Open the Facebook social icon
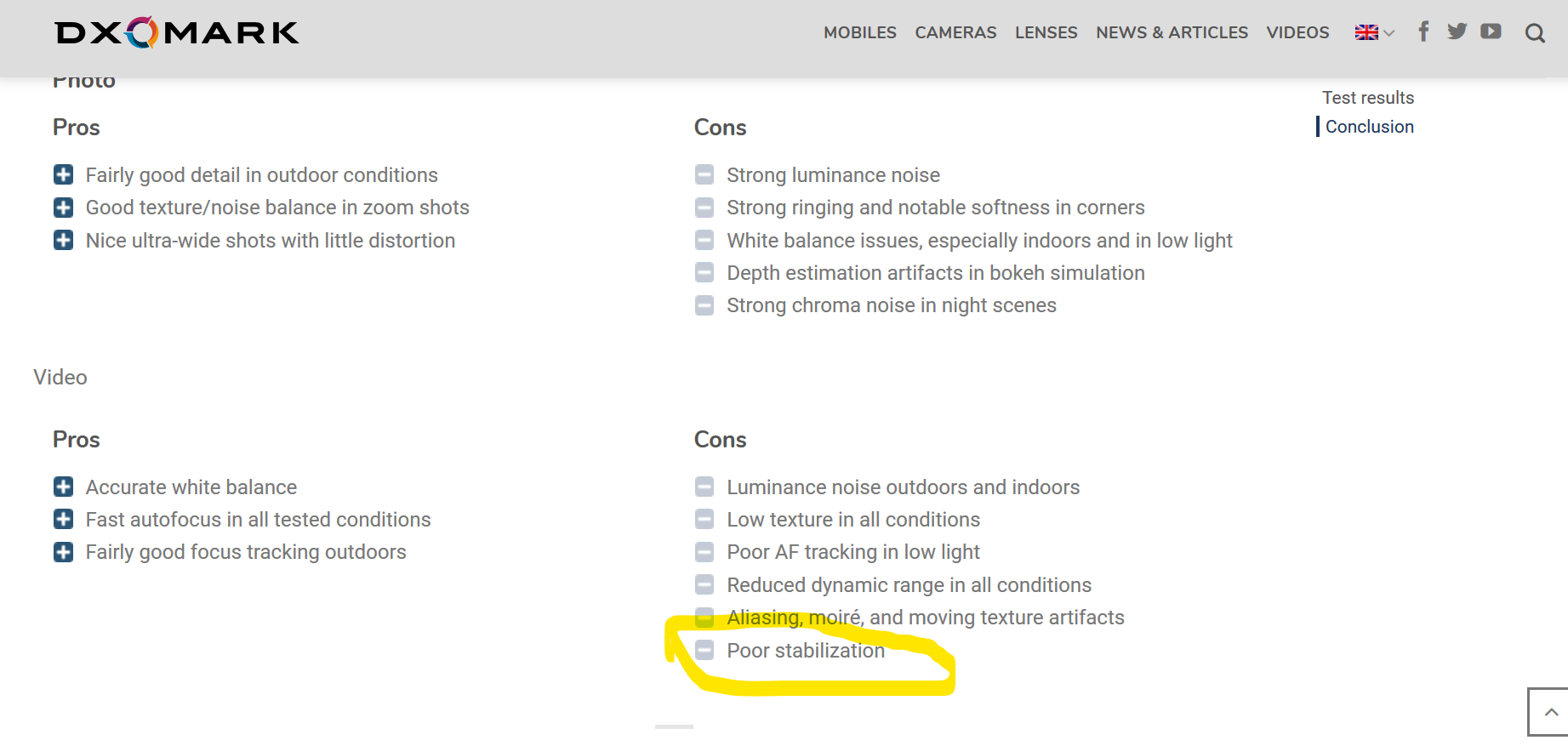The image size is (1568, 746). pos(1423,31)
